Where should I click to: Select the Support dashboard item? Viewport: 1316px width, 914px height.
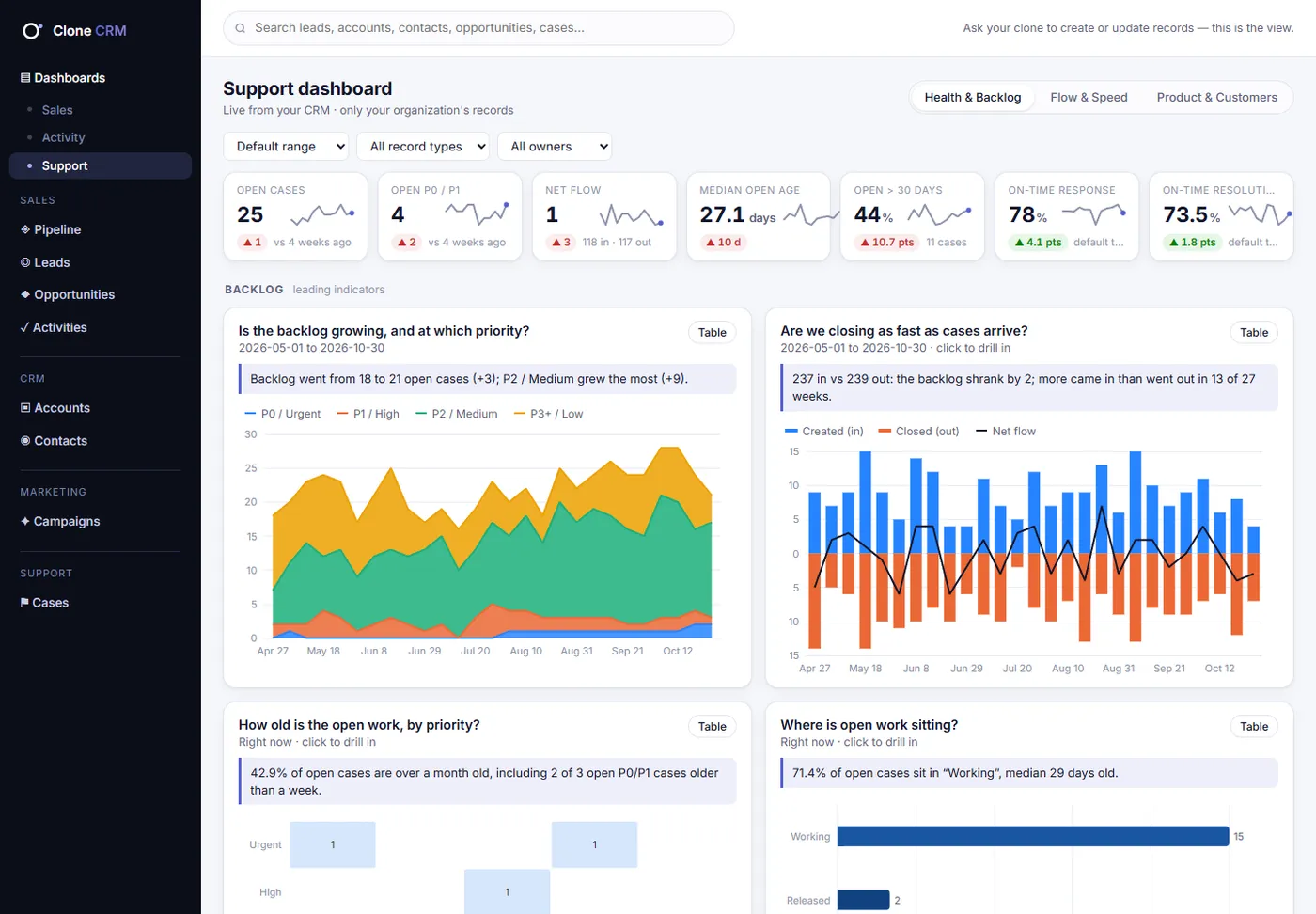click(101, 165)
